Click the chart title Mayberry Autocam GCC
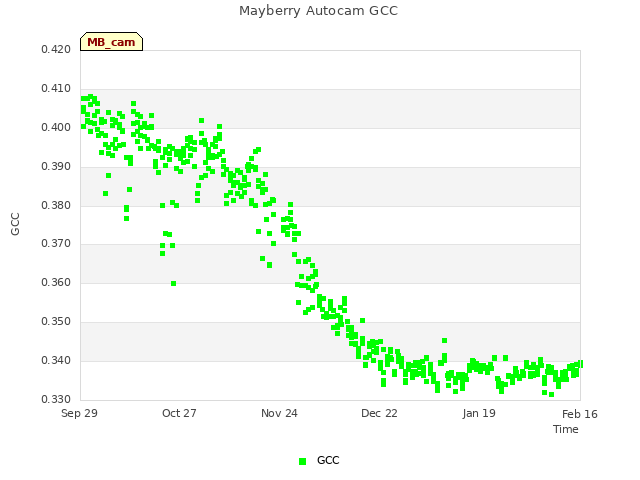This screenshot has height=480, width=640. coord(318,11)
